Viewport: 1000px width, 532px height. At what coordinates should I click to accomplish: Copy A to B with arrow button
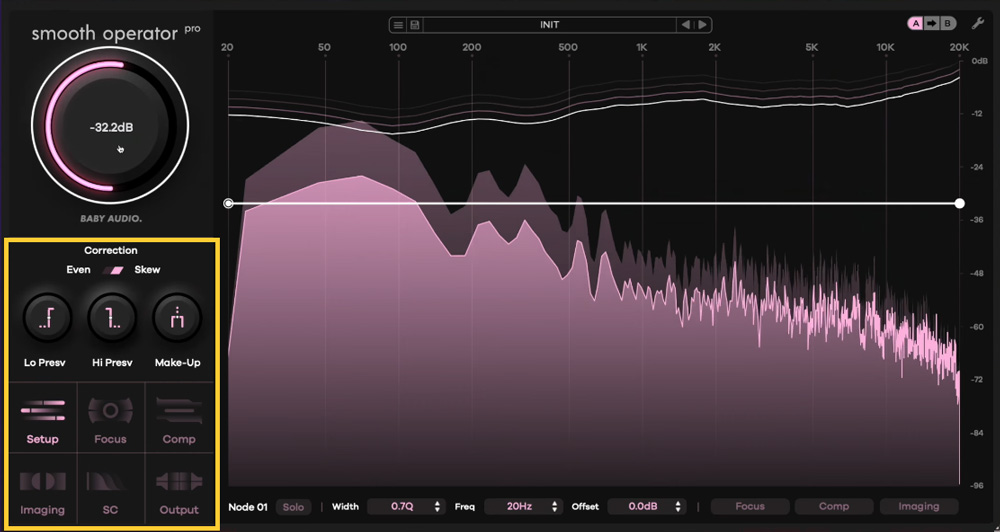coord(932,24)
